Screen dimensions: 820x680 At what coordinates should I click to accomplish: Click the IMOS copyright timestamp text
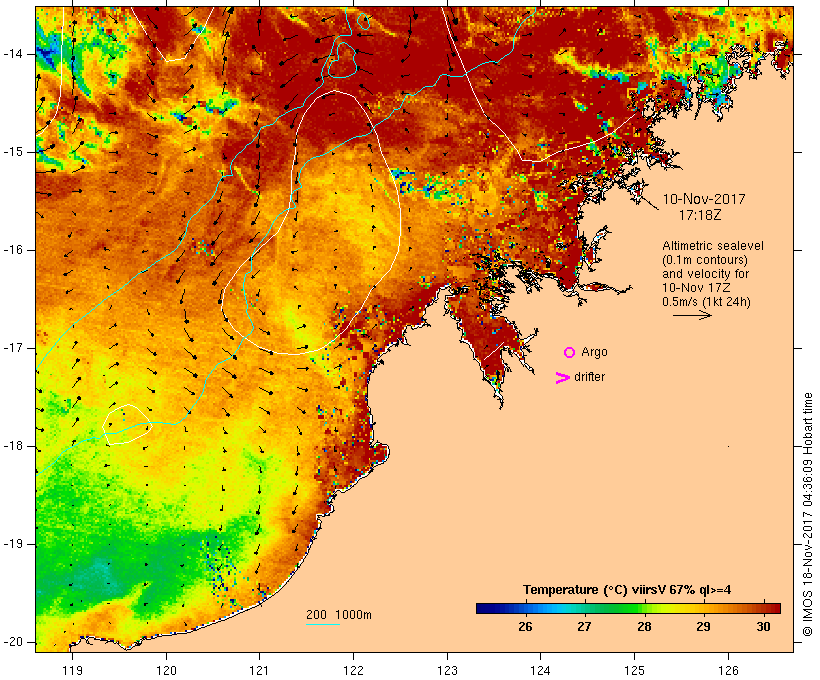(x=807, y=515)
